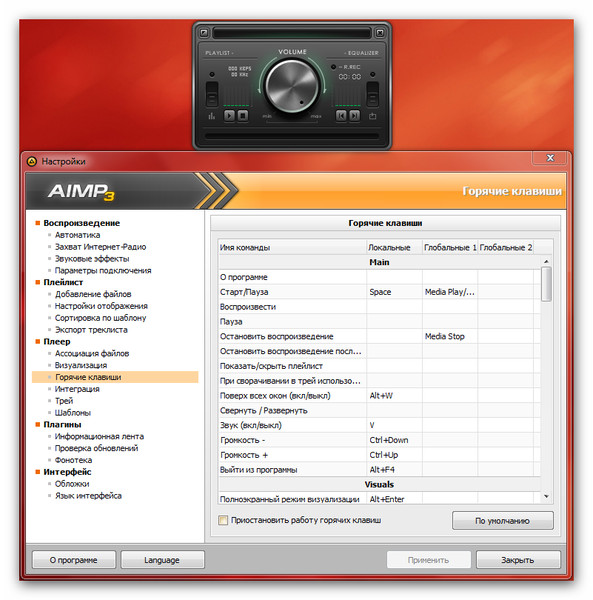Viewport: 593px width, 600px height.
Task: Select the Плагины section in the tree
Action: 62,425
